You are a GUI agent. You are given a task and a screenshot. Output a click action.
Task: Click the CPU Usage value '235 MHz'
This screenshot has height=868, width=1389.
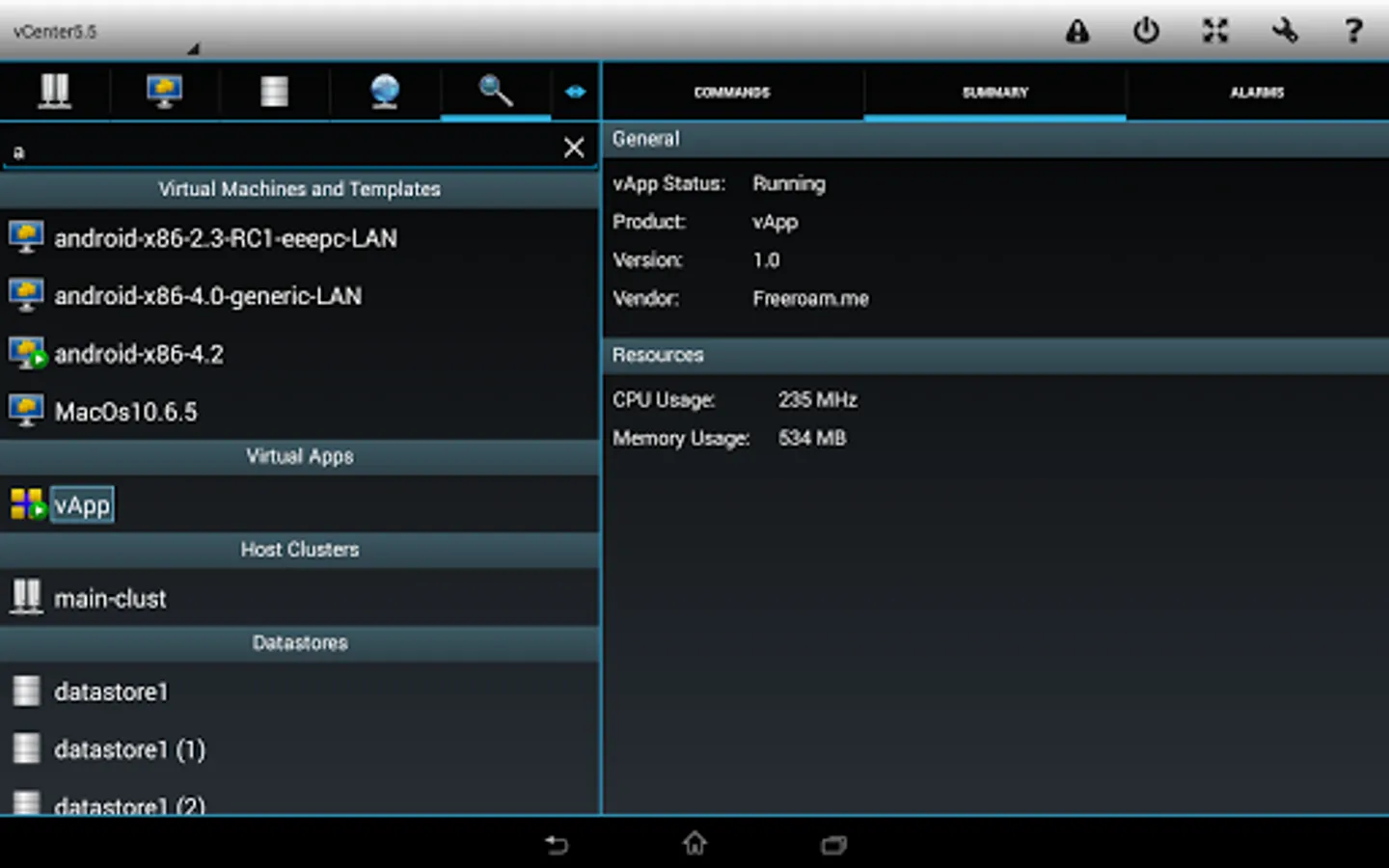point(818,399)
